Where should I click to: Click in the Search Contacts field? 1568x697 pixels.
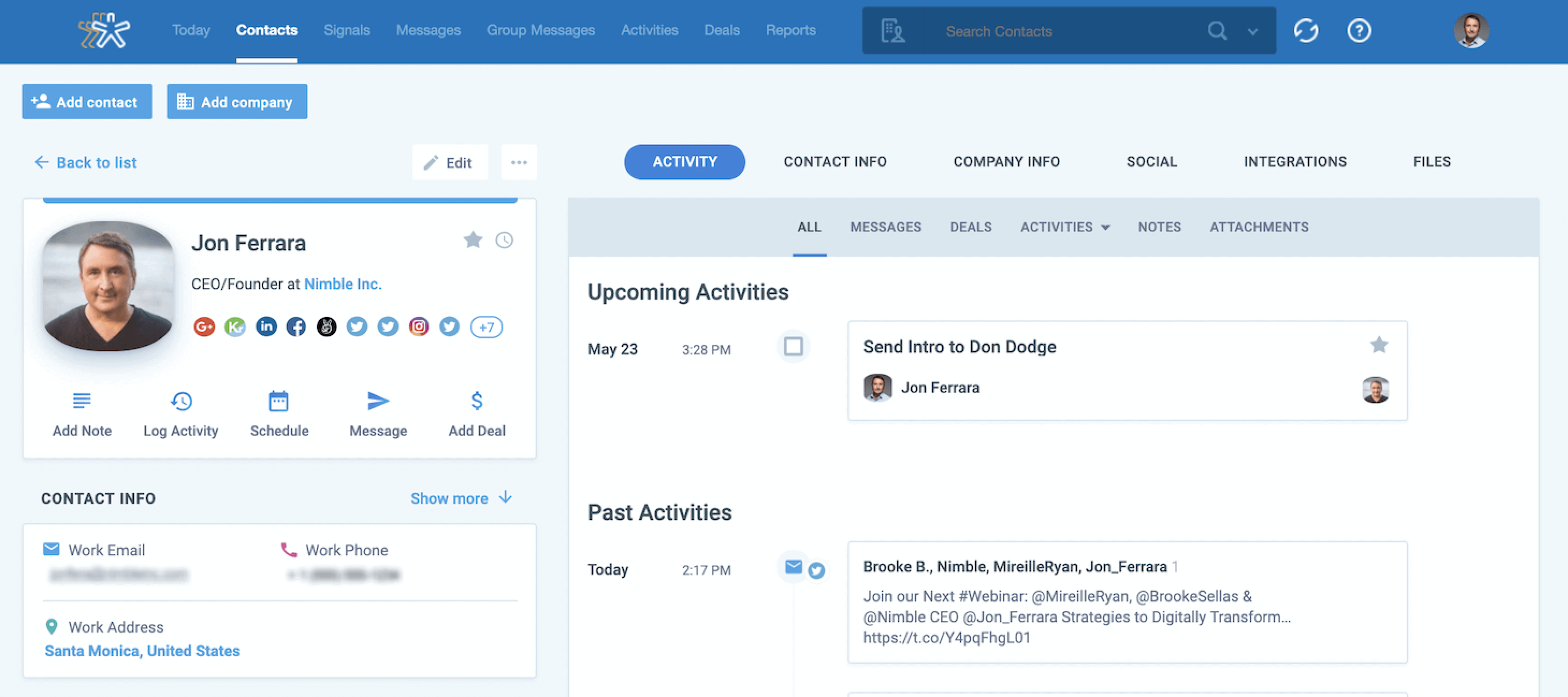coord(1068,31)
